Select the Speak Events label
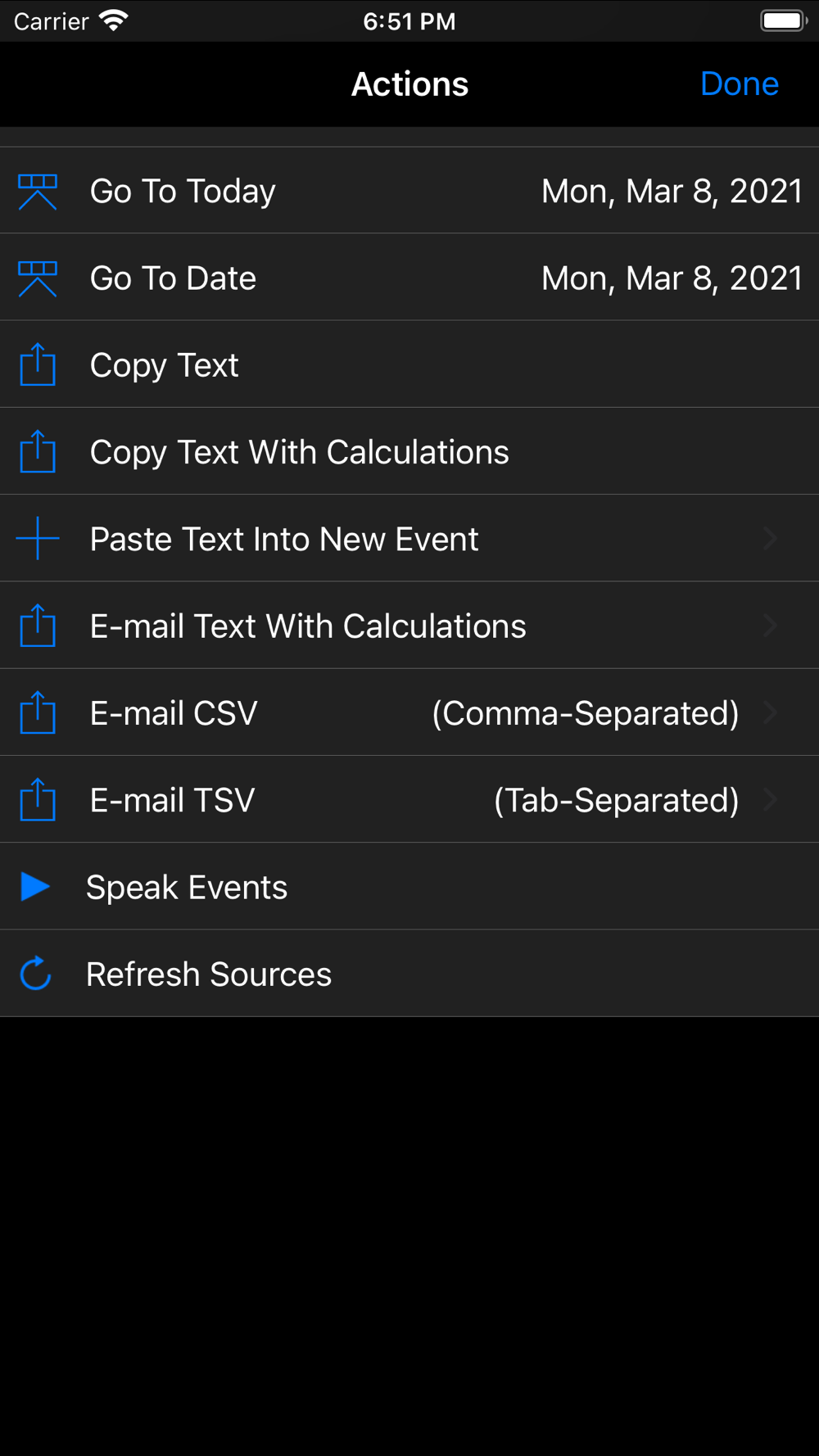Viewport: 819px width, 1456px height. tap(187, 888)
